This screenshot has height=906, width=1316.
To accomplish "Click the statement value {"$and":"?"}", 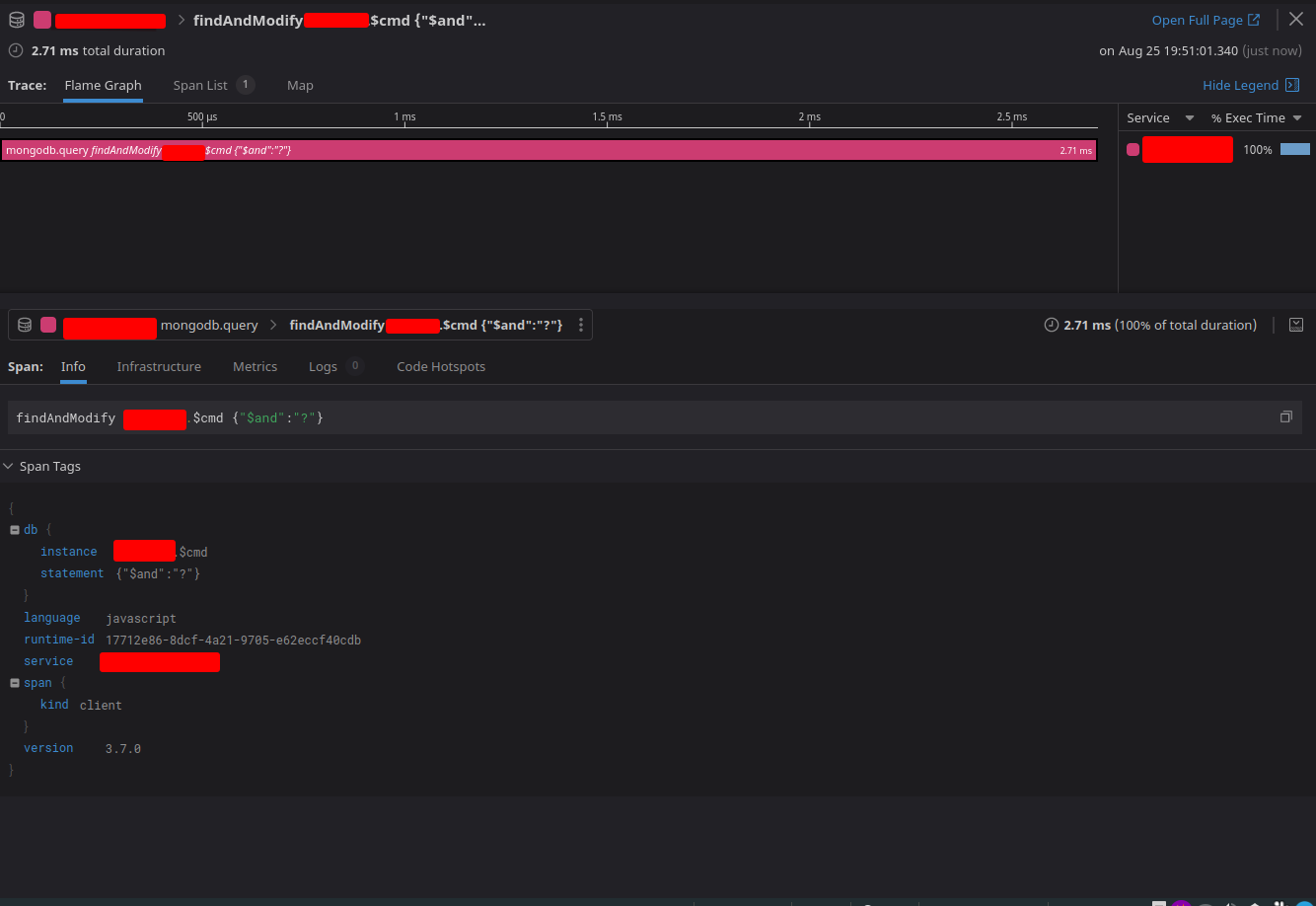I will coord(158,573).
